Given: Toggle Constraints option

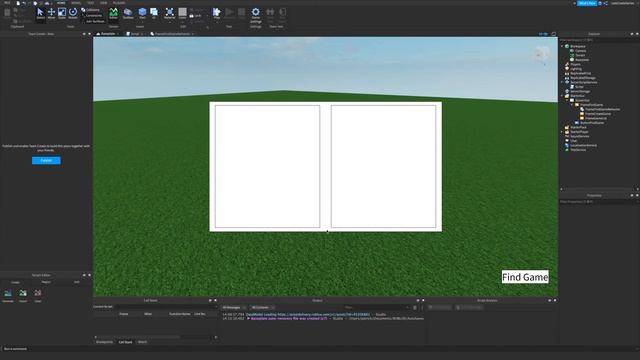Looking at the screenshot, I should coord(91,16).
